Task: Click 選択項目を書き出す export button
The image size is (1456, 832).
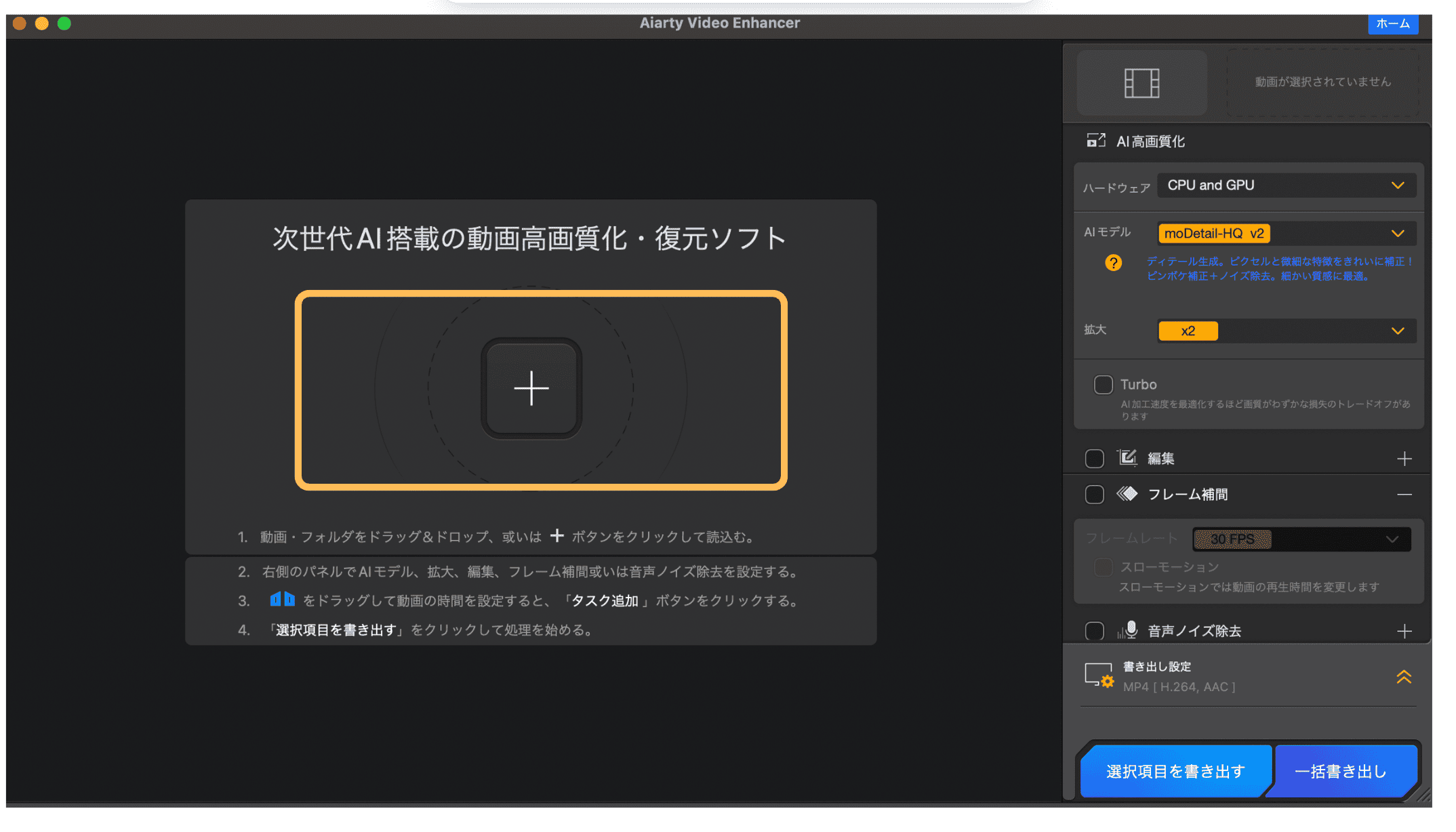Action: (x=1175, y=771)
